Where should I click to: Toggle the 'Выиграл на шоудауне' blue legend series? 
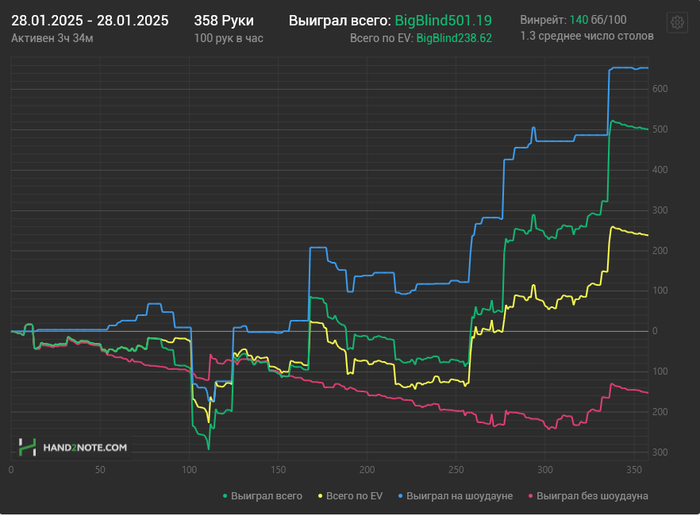tap(455, 496)
